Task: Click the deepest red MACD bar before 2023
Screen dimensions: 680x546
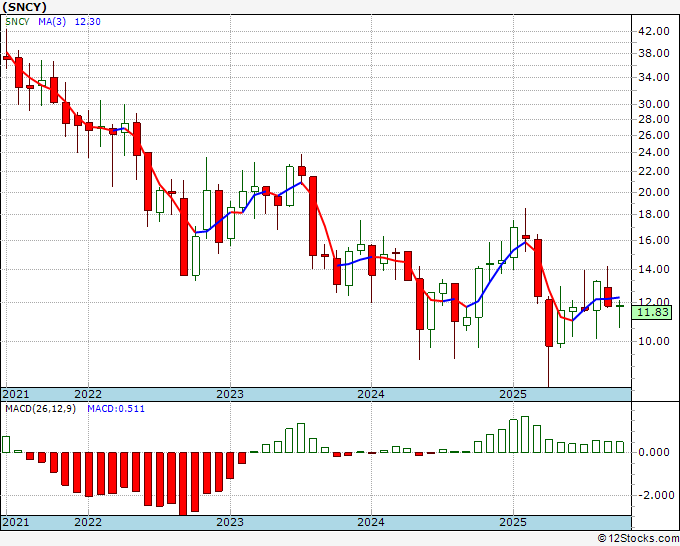Action: click(183, 484)
